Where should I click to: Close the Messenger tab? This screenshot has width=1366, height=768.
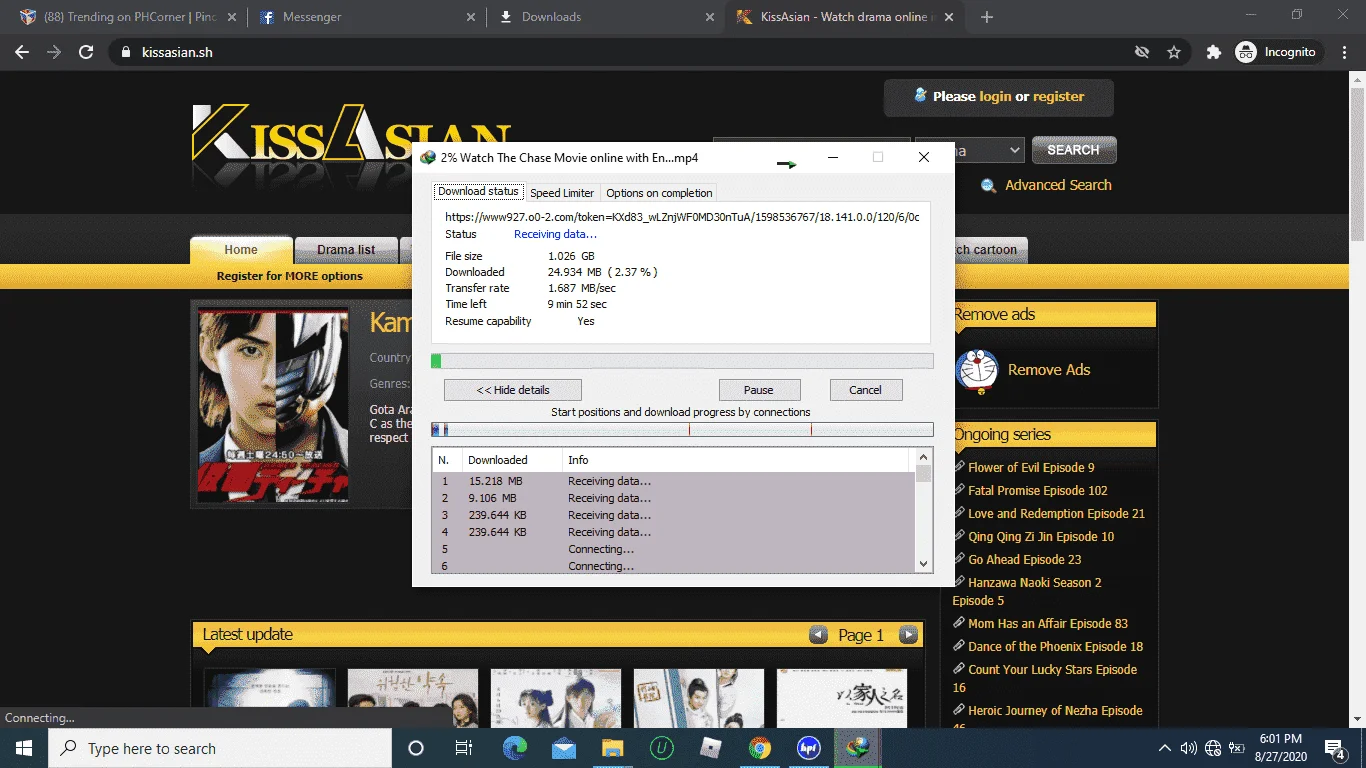[x=471, y=17]
